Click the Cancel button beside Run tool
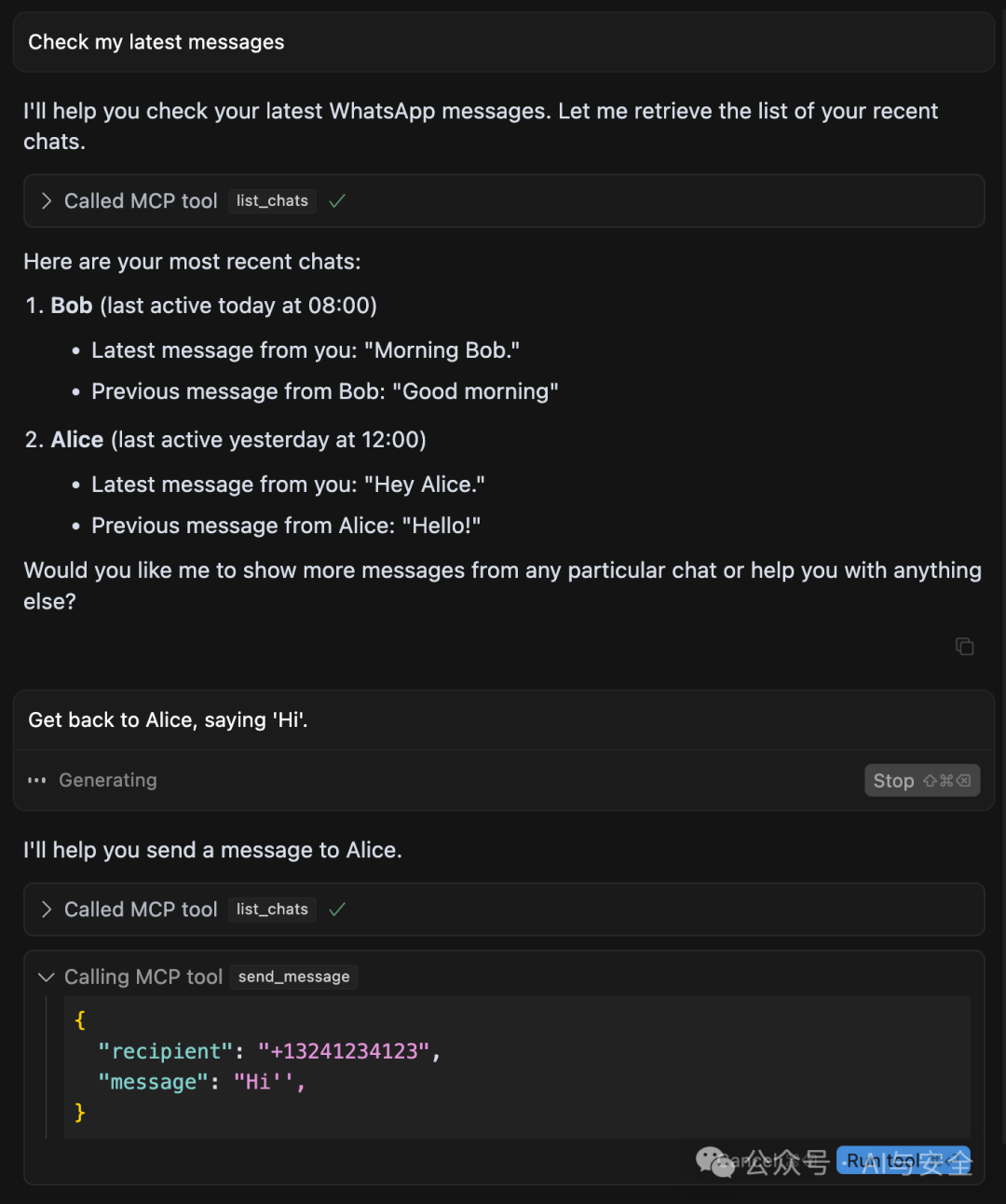 [x=757, y=1160]
